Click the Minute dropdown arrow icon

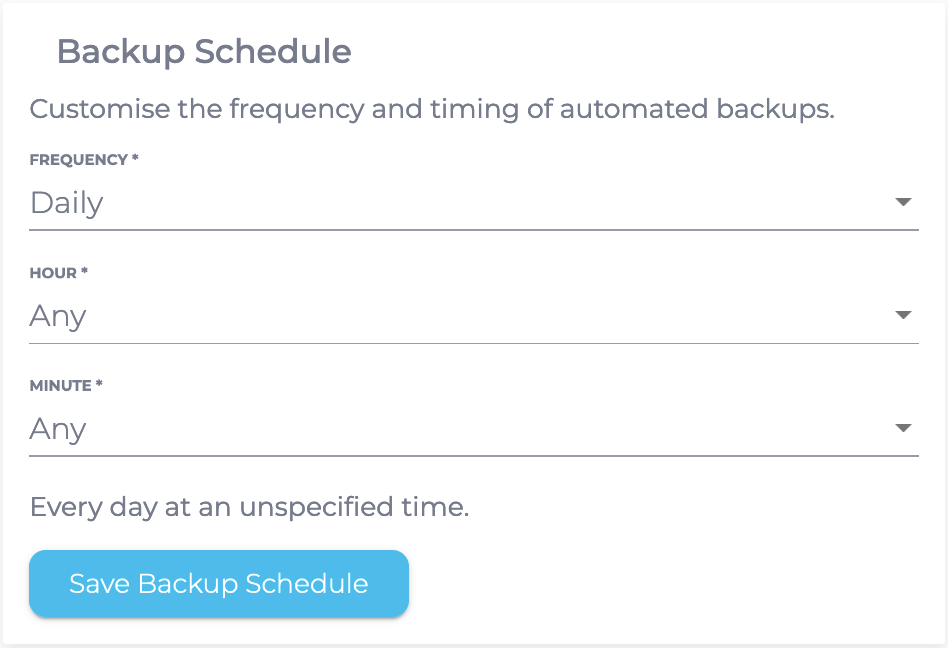pos(903,428)
